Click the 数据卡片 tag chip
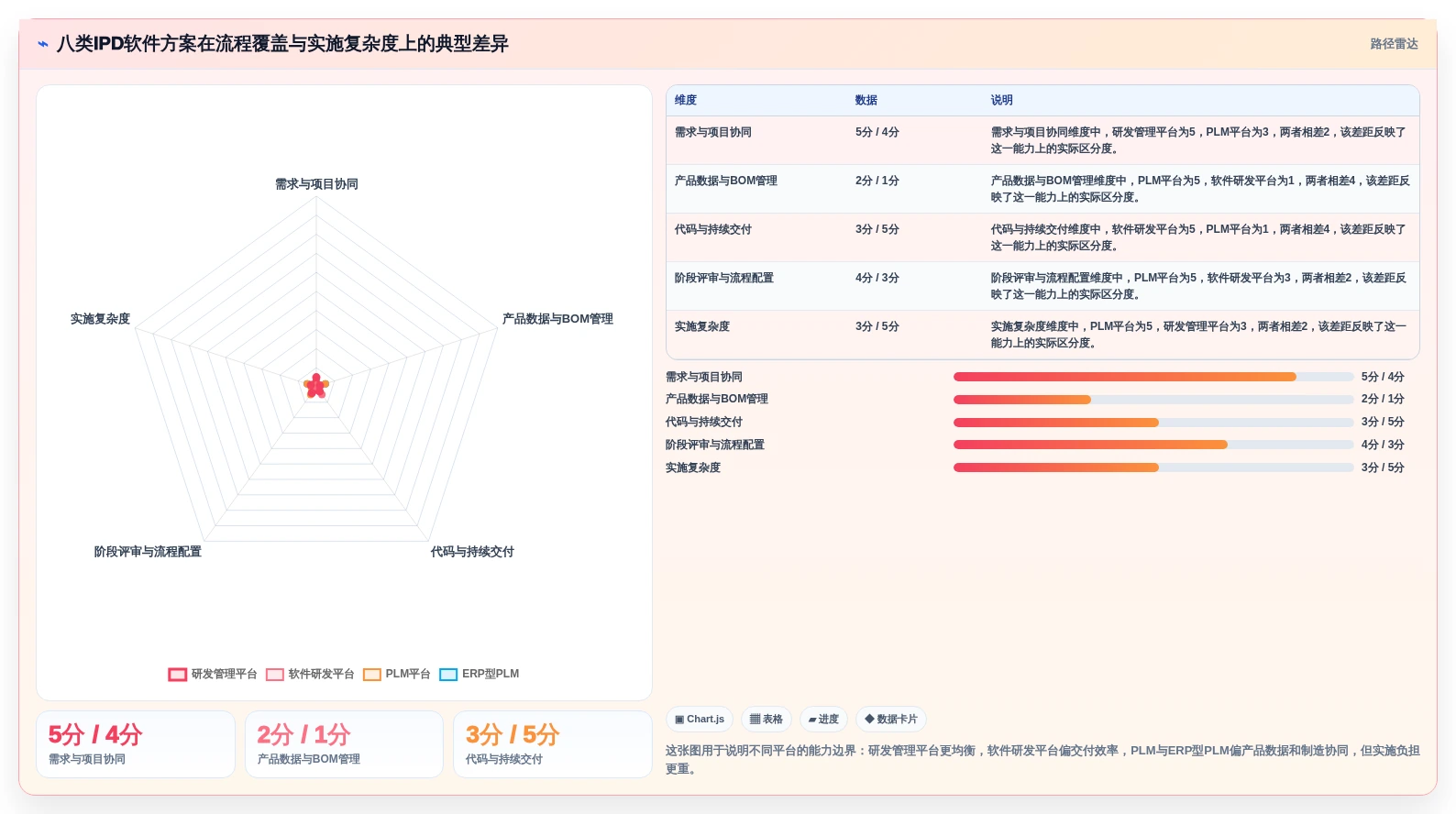 coord(891,720)
